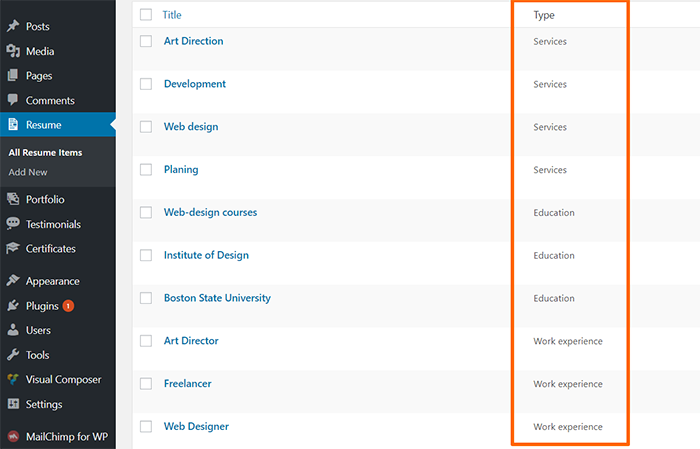700x449 pixels.
Task: Click the Media icon in sidebar
Action: tap(13, 51)
